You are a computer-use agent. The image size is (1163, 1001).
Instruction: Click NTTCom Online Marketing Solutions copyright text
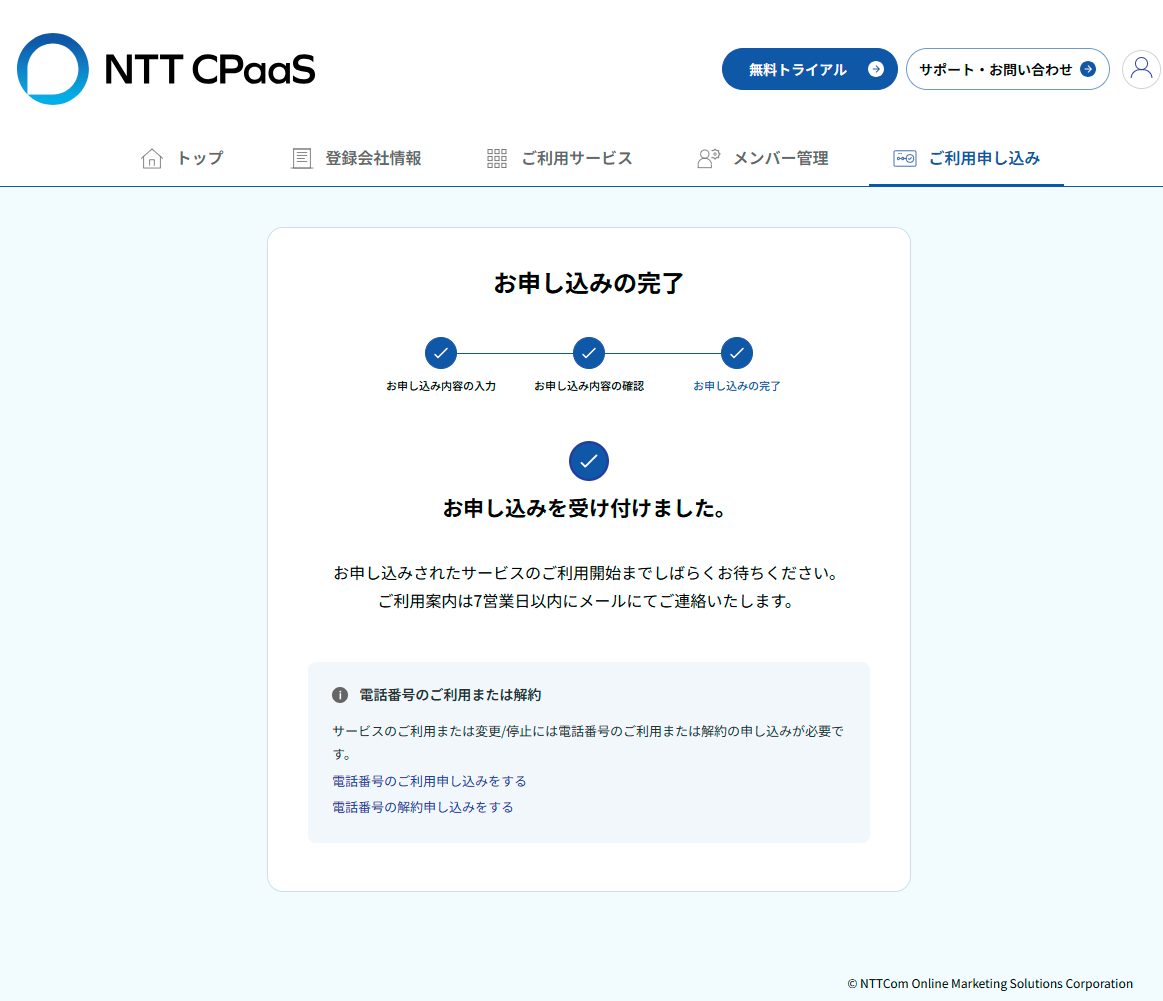pyautogui.click(x=990, y=983)
